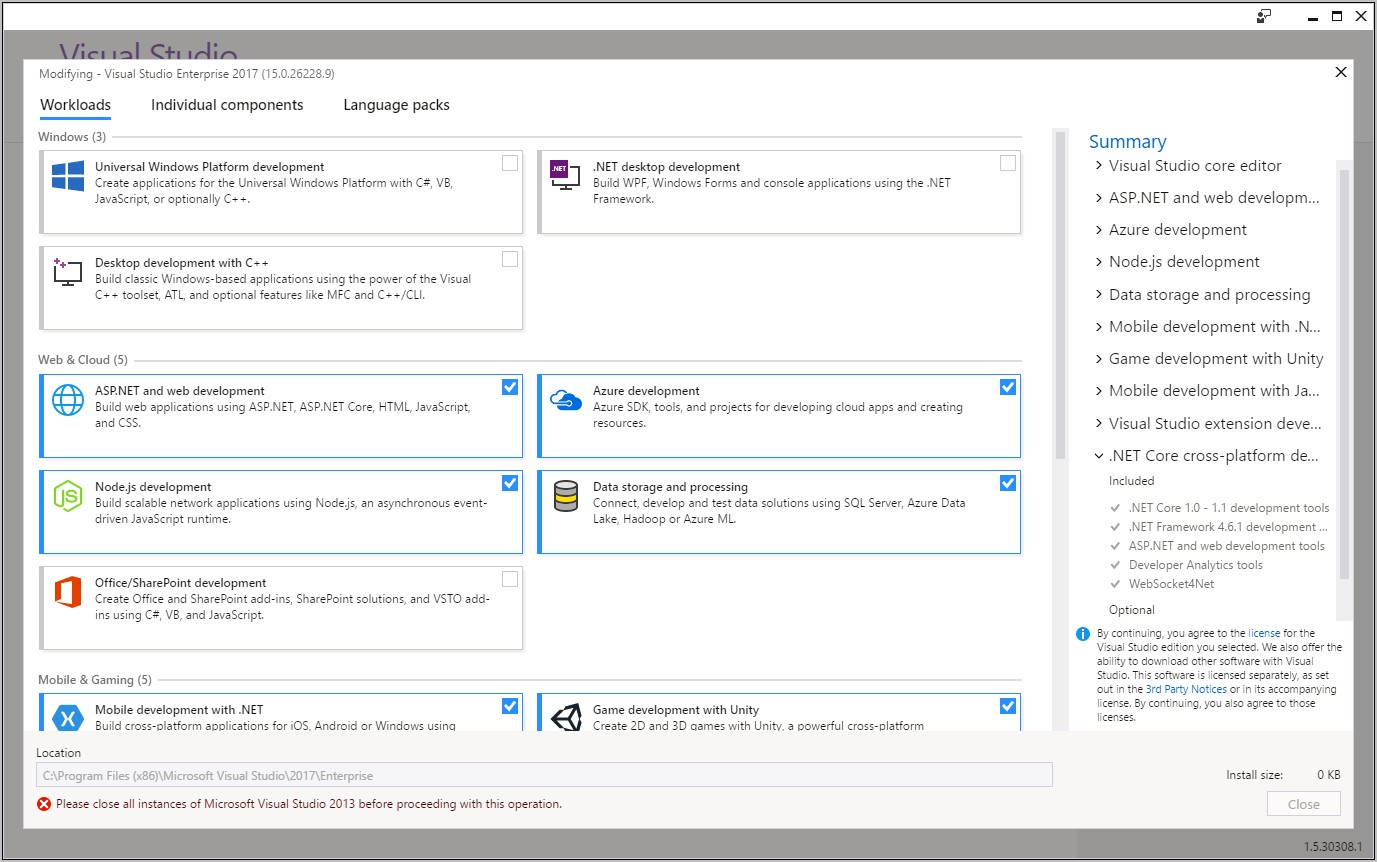Click the blue license info icon
1377x862 pixels.
click(x=1083, y=634)
